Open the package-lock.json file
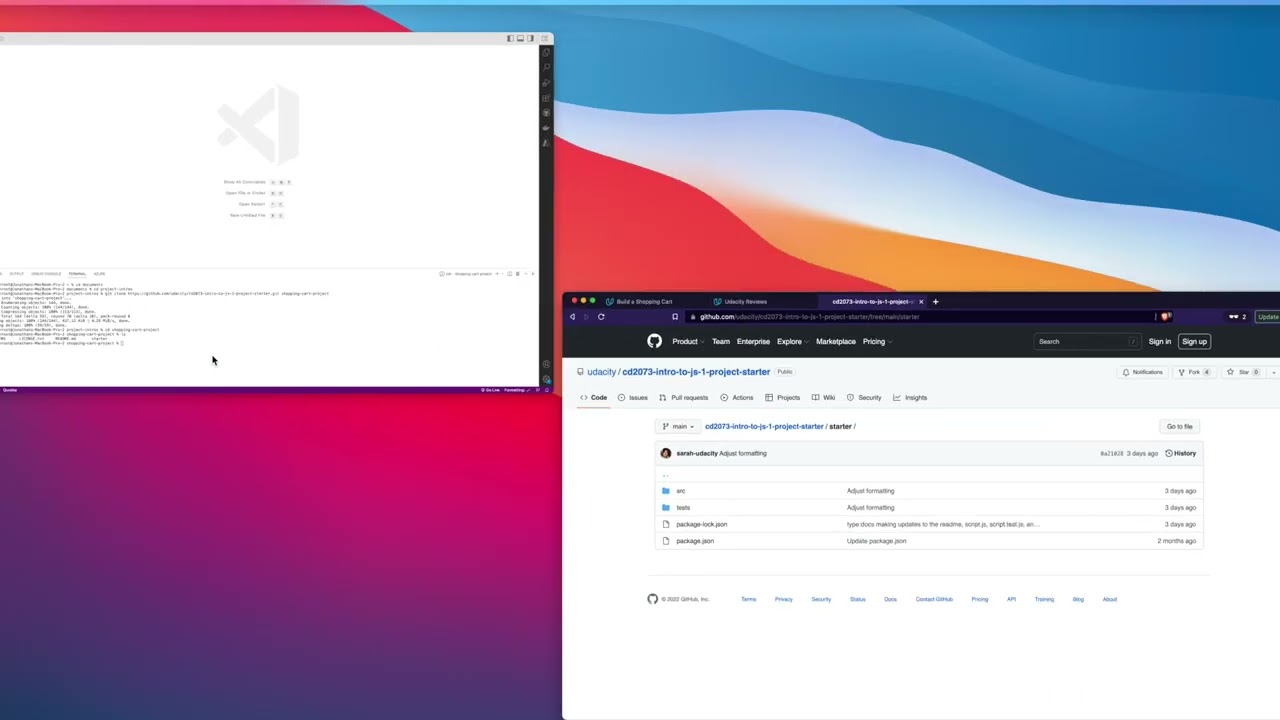The height and width of the screenshot is (720, 1280). (x=701, y=524)
